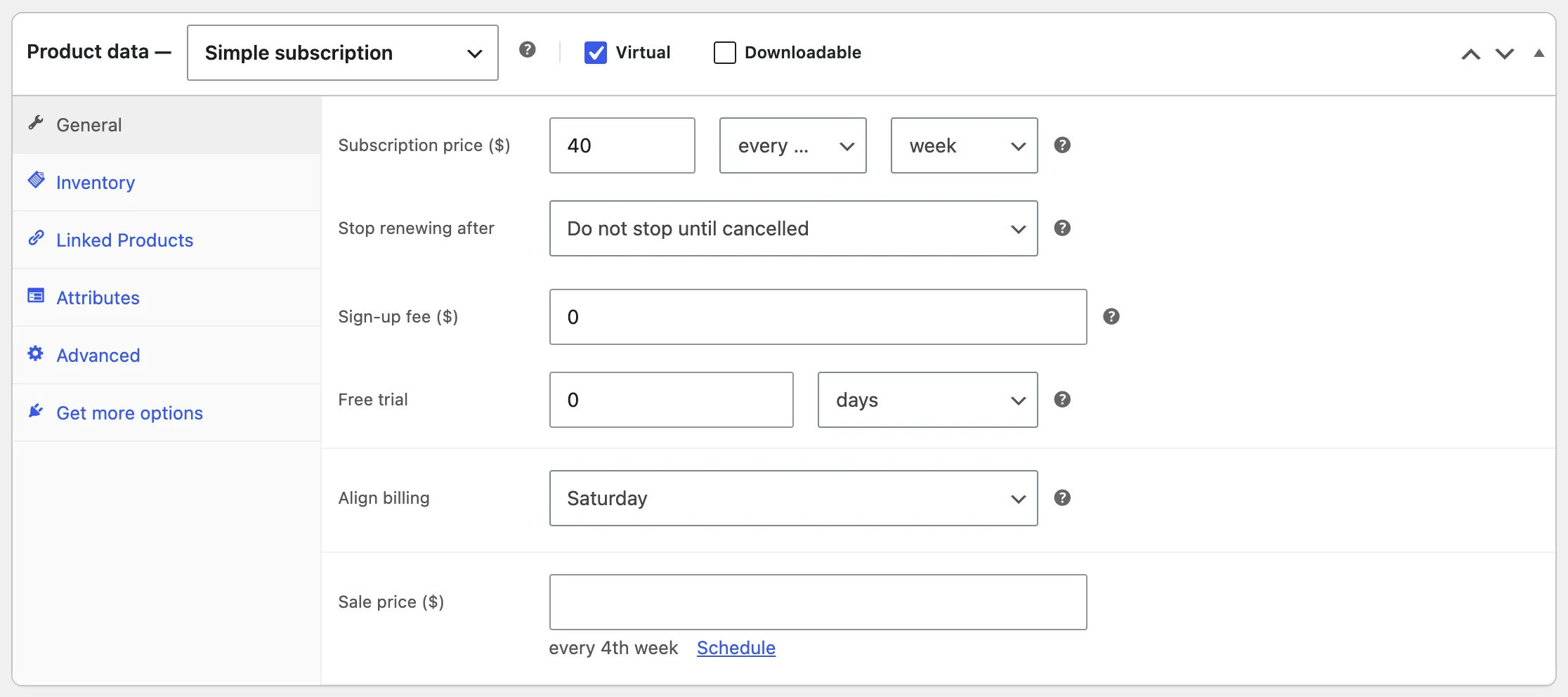Image resolution: width=1568 pixels, height=697 pixels.
Task: Switch to the Advanced tab
Action: (166, 356)
